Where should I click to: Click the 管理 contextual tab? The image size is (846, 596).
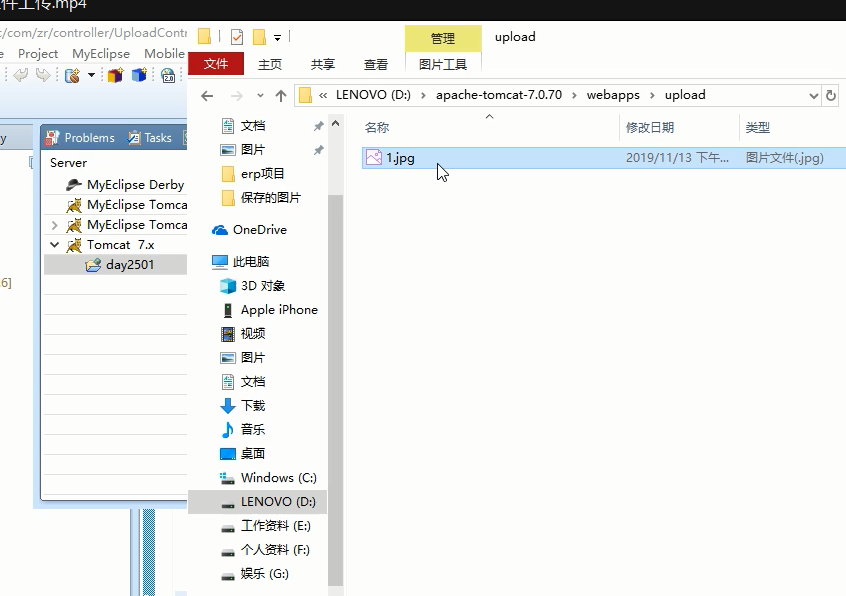click(x=443, y=38)
